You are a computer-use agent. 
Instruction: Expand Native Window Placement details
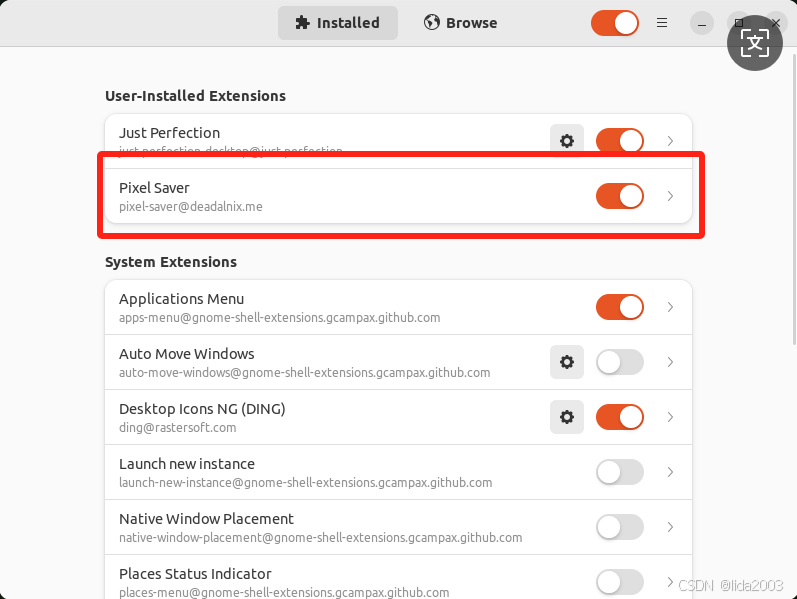tap(670, 527)
